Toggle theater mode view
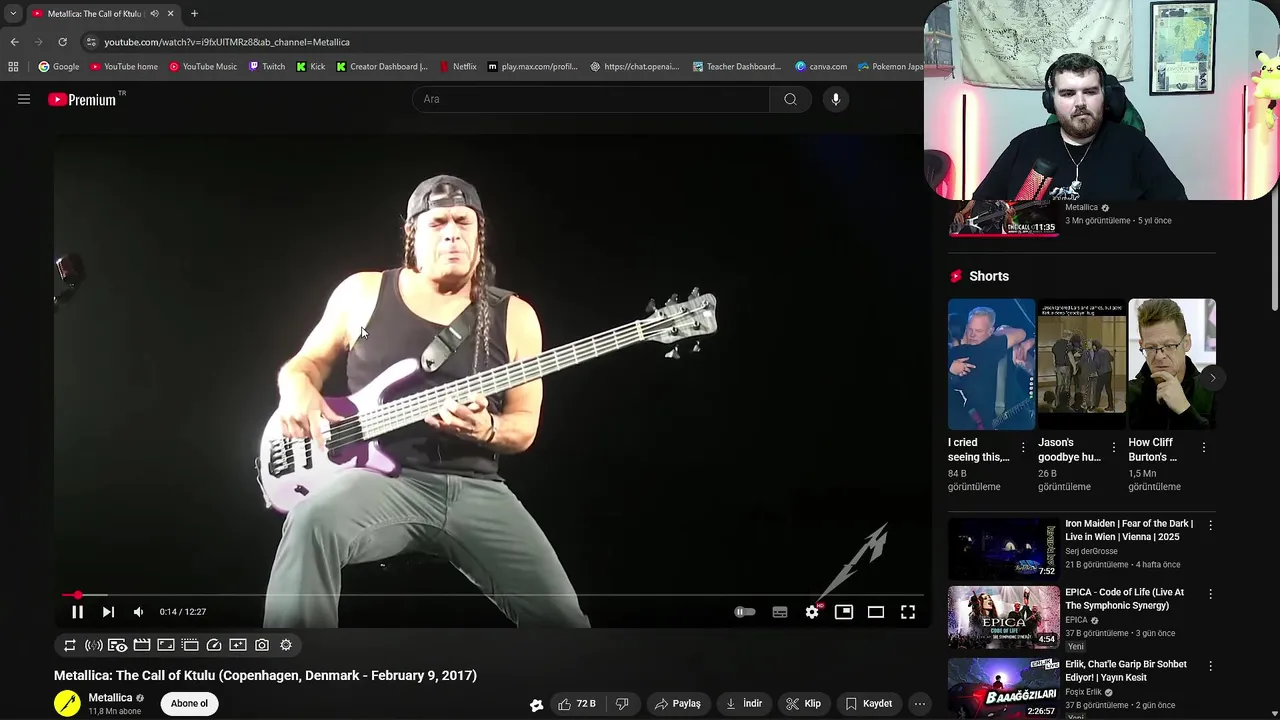 tap(876, 612)
